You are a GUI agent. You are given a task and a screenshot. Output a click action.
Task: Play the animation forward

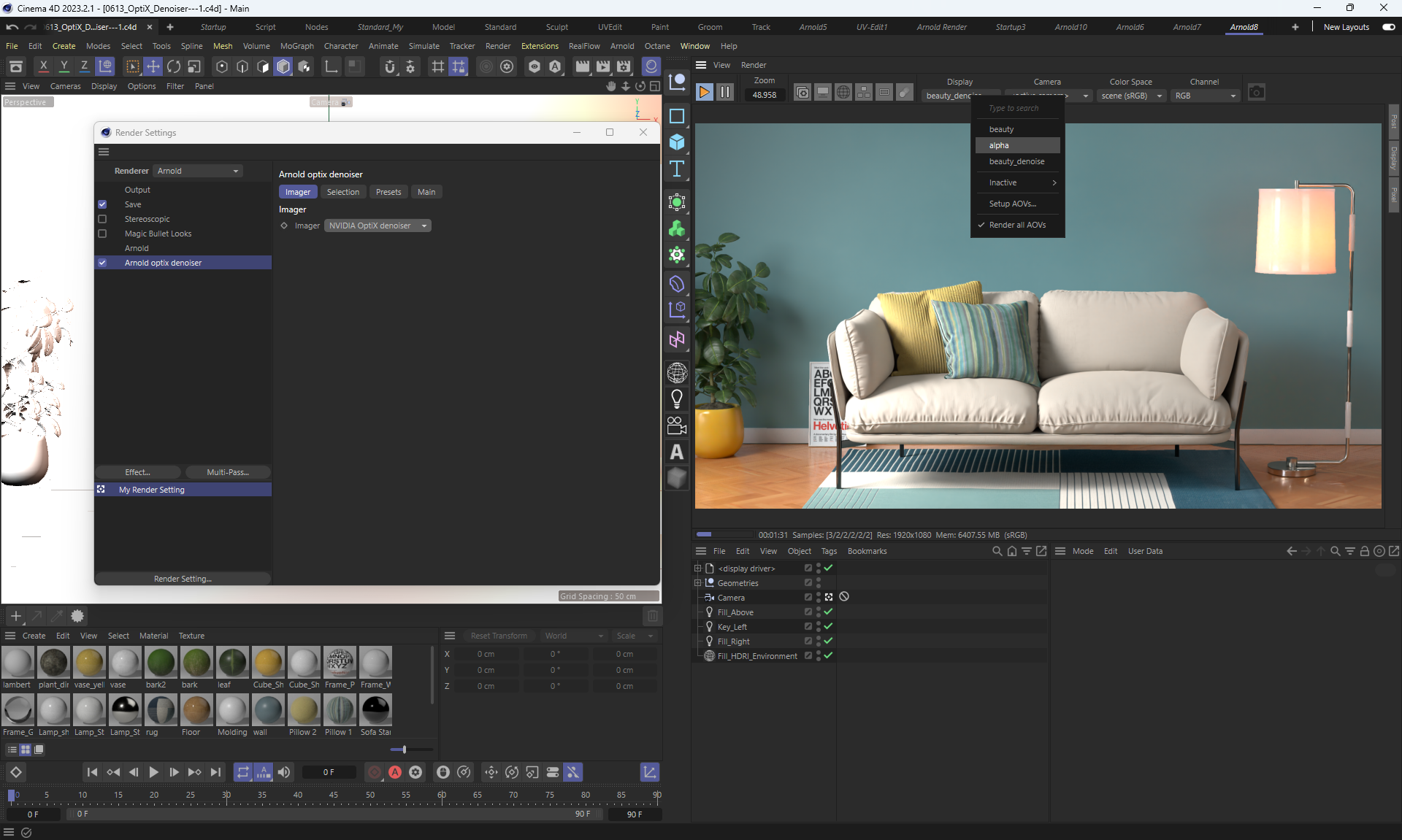coord(153,772)
